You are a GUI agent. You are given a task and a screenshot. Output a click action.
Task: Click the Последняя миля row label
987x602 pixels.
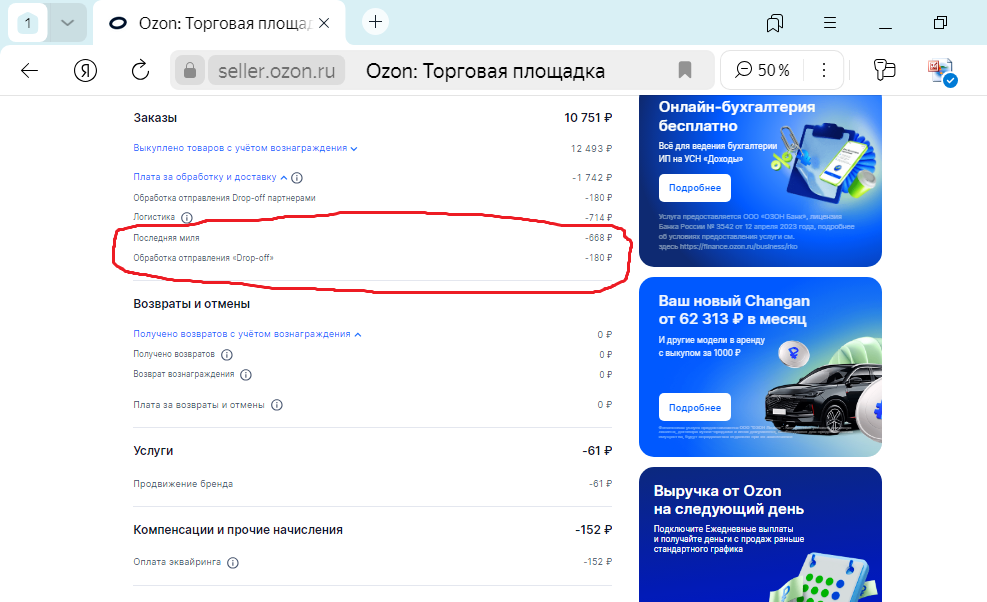tap(166, 237)
